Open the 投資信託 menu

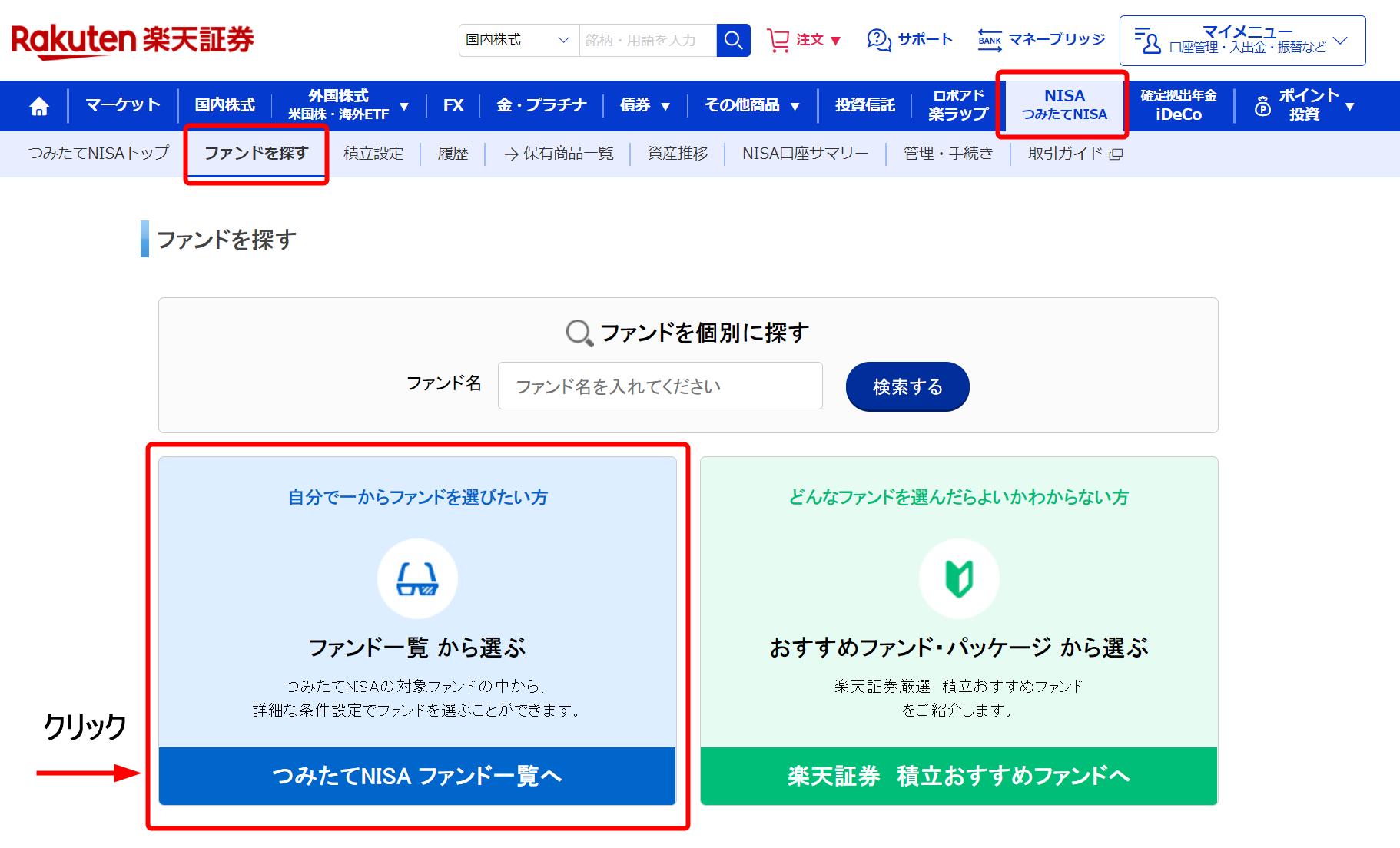[865, 105]
